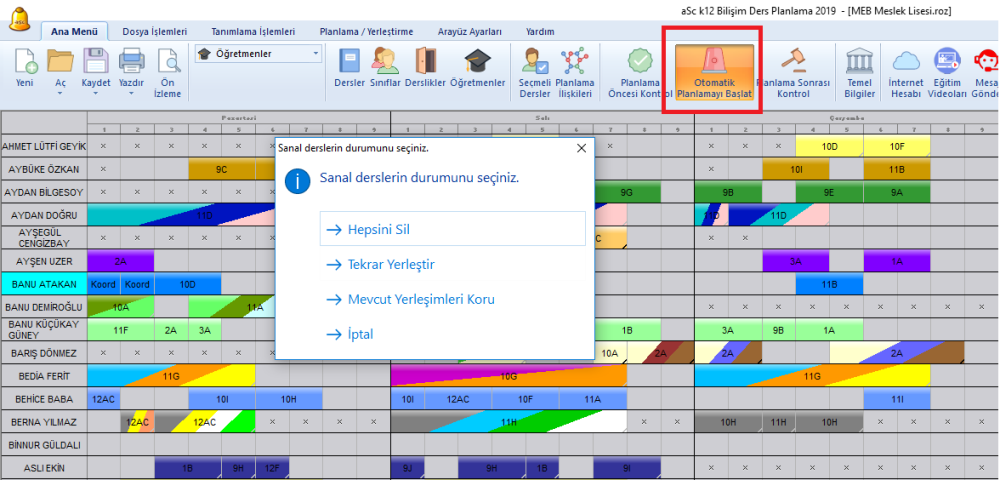Image resolution: width=1000 pixels, height=480 pixels.
Task: Switch to Ana Menü tab
Action: click(74, 31)
